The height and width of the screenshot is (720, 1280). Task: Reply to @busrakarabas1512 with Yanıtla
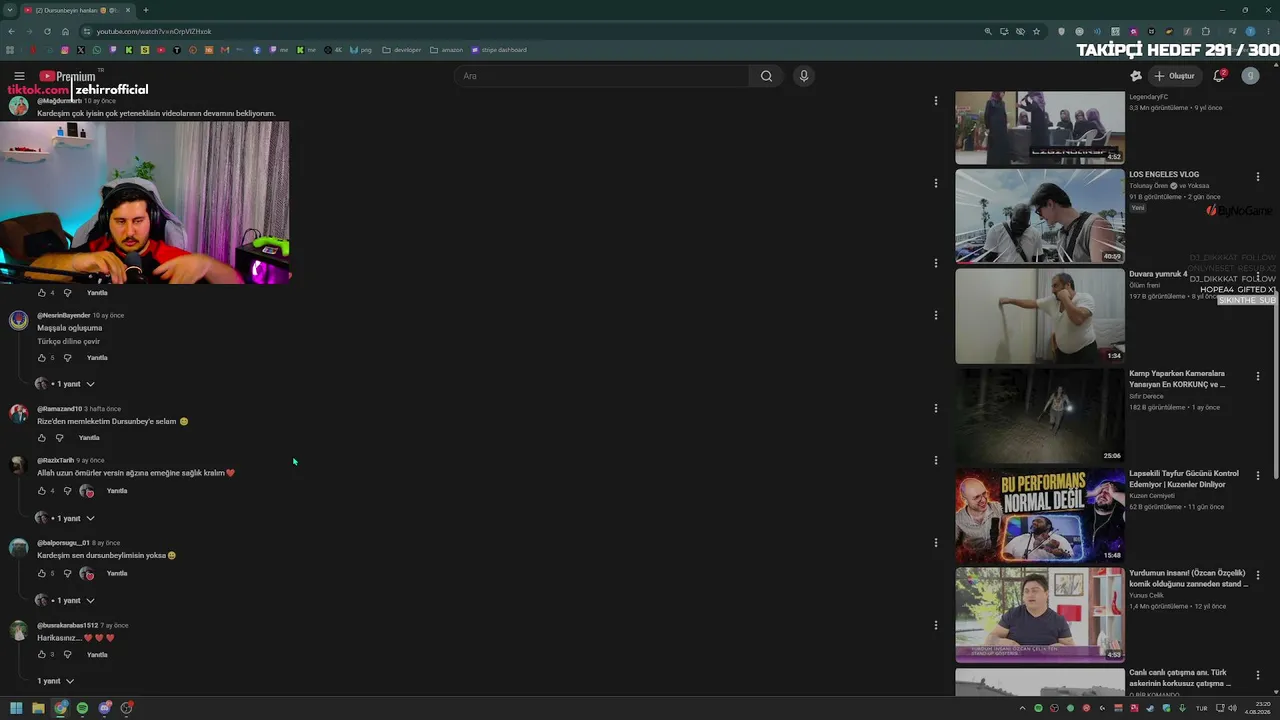(97, 655)
